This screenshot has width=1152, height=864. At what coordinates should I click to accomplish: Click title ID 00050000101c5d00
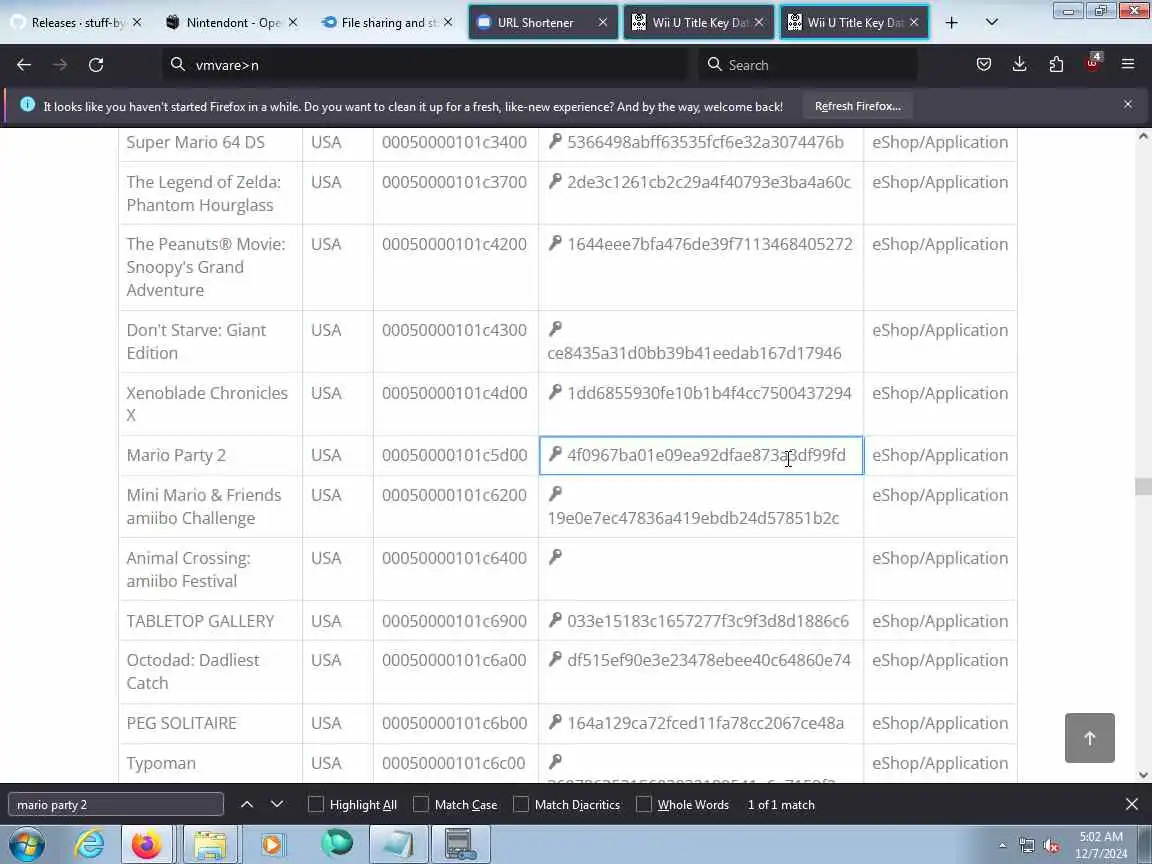455,455
